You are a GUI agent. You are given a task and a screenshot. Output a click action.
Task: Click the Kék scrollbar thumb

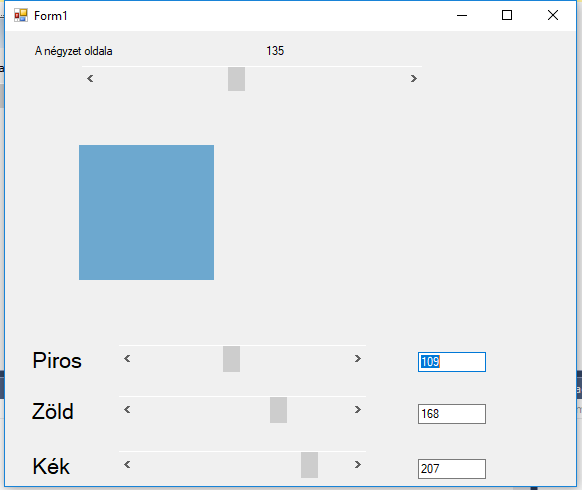[x=309, y=465]
